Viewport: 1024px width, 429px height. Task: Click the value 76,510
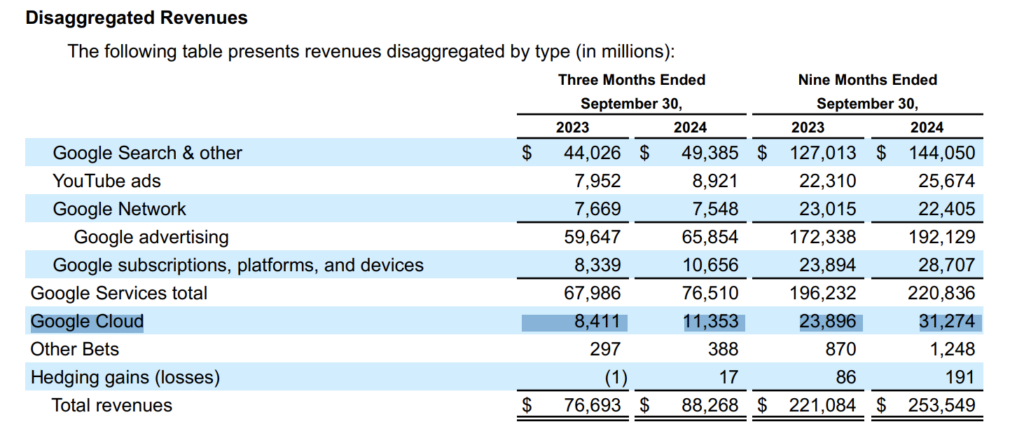tap(710, 293)
